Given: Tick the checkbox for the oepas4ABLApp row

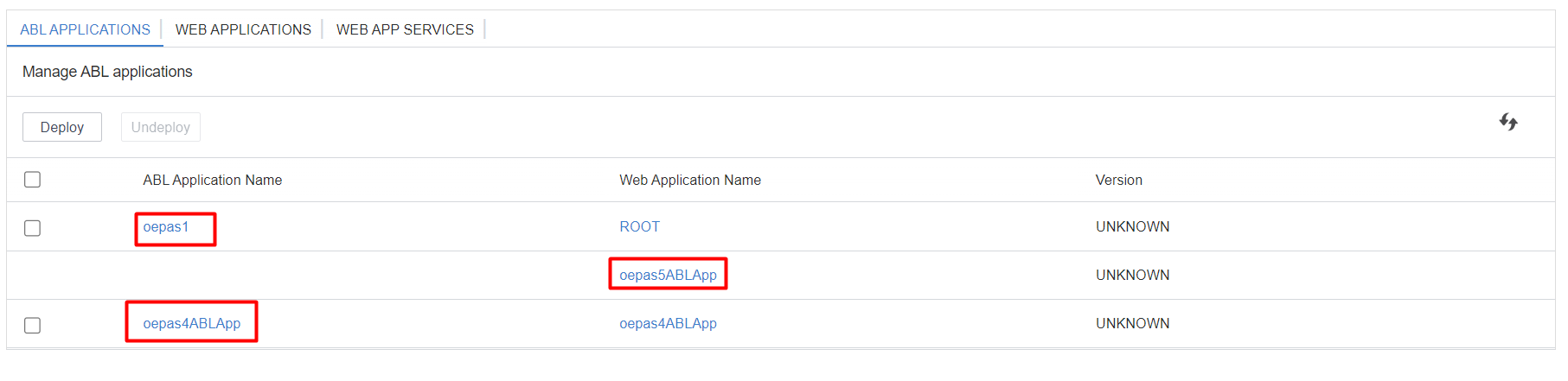Looking at the screenshot, I should coord(33,326).
